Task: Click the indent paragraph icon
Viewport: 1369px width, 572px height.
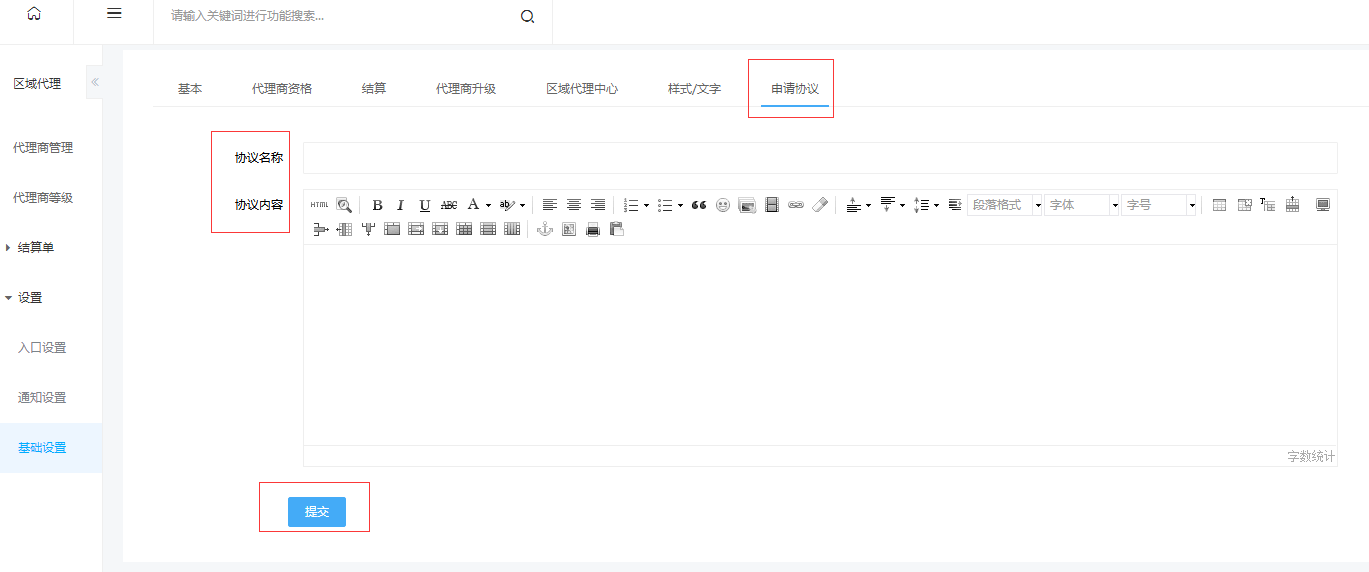Action: (x=955, y=205)
